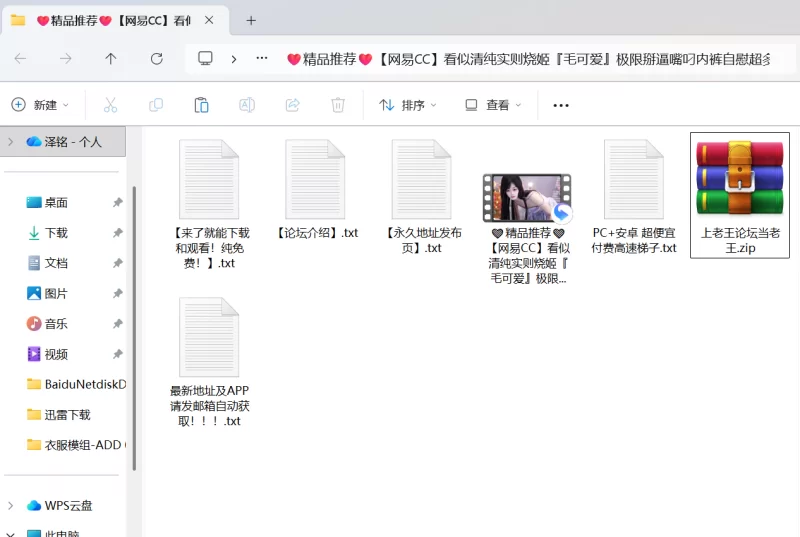Click the Delete trash can icon
Image resolution: width=800 pixels, height=537 pixels.
pos(338,105)
